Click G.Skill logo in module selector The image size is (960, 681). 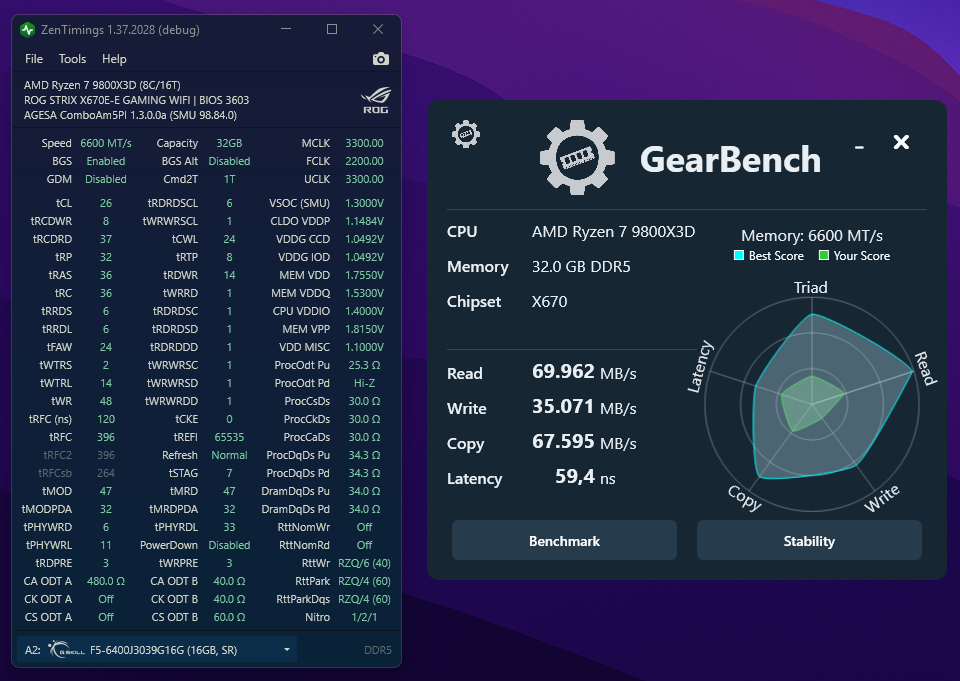pos(66,650)
